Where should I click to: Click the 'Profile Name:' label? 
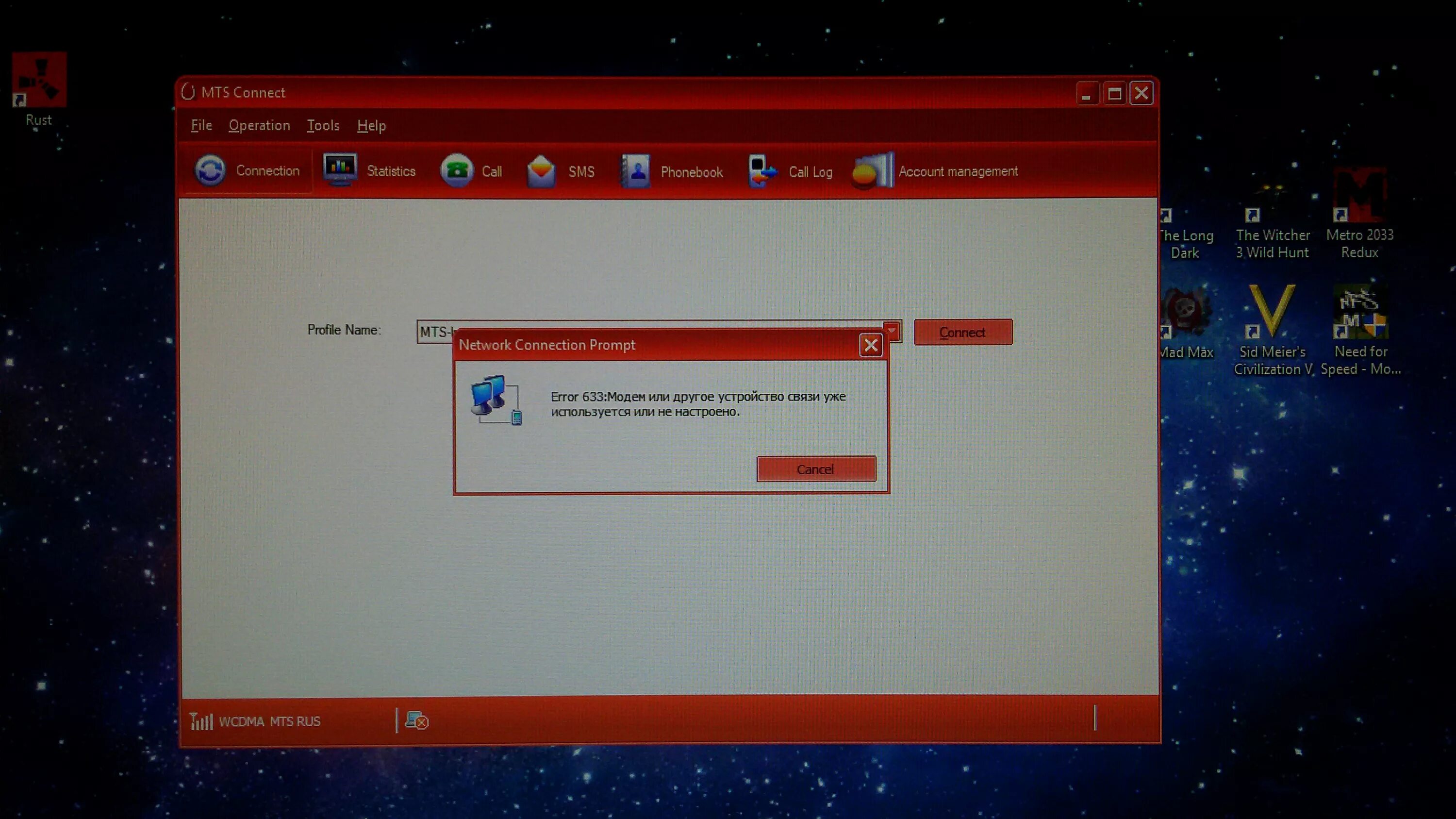[x=344, y=330]
